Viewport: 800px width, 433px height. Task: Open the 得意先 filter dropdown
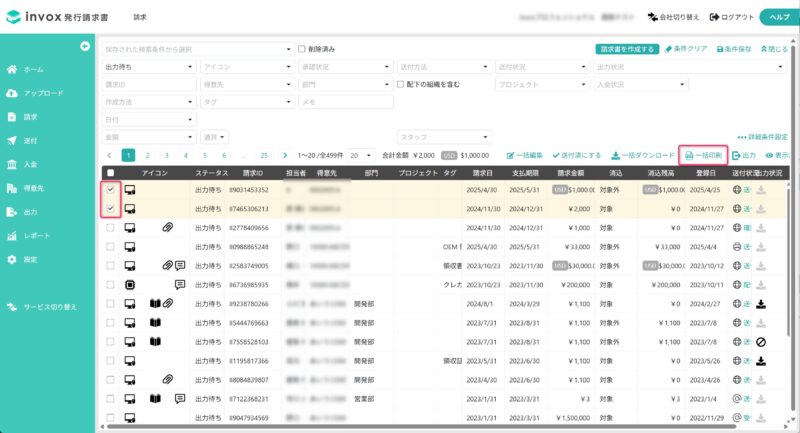point(247,84)
